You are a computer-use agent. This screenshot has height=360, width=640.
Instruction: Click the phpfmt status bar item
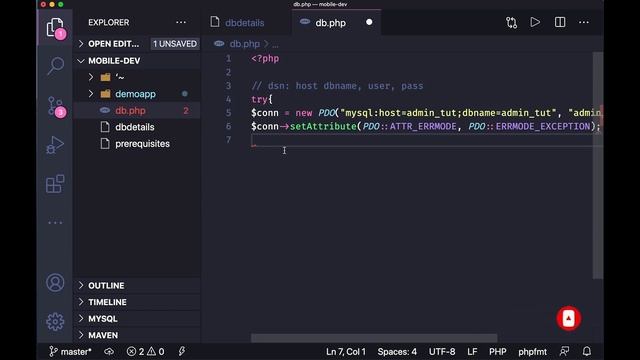532,351
